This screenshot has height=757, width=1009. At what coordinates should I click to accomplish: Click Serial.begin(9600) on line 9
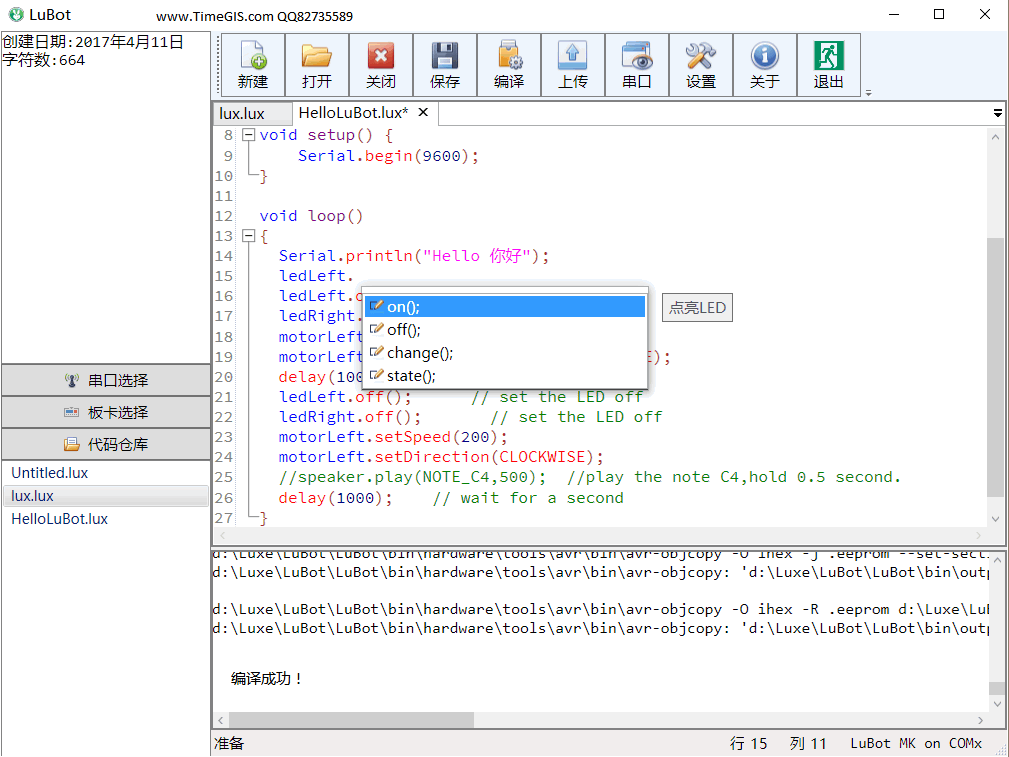pyautogui.click(x=388, y=156)
